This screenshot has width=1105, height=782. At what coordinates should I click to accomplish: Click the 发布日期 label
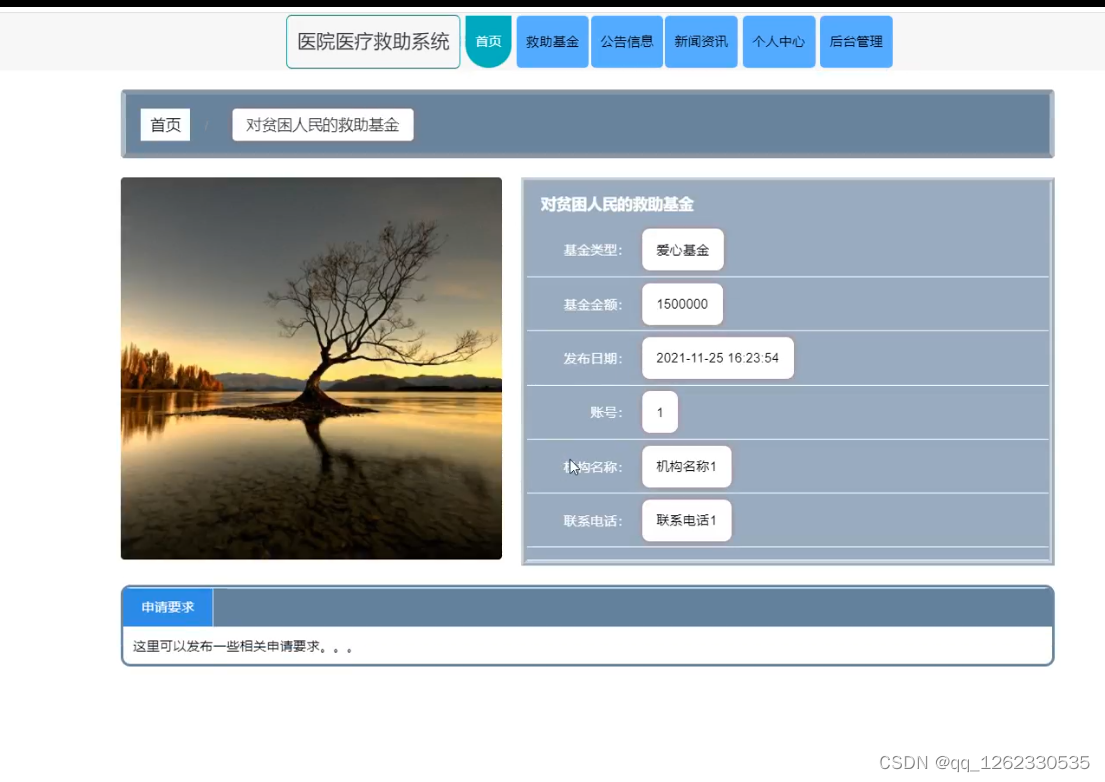593,359
